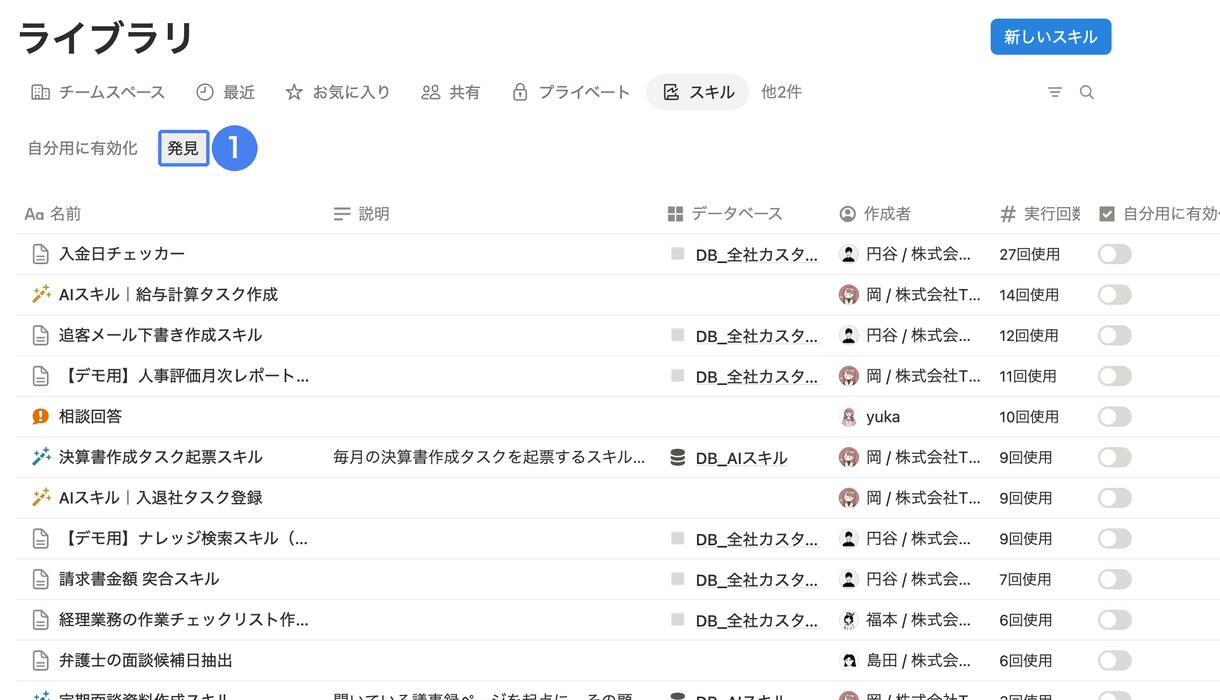Viewport: 1220px width, 700px height.
Task: Click the 新しいスキル button
Action: [x=1051, y=37]
